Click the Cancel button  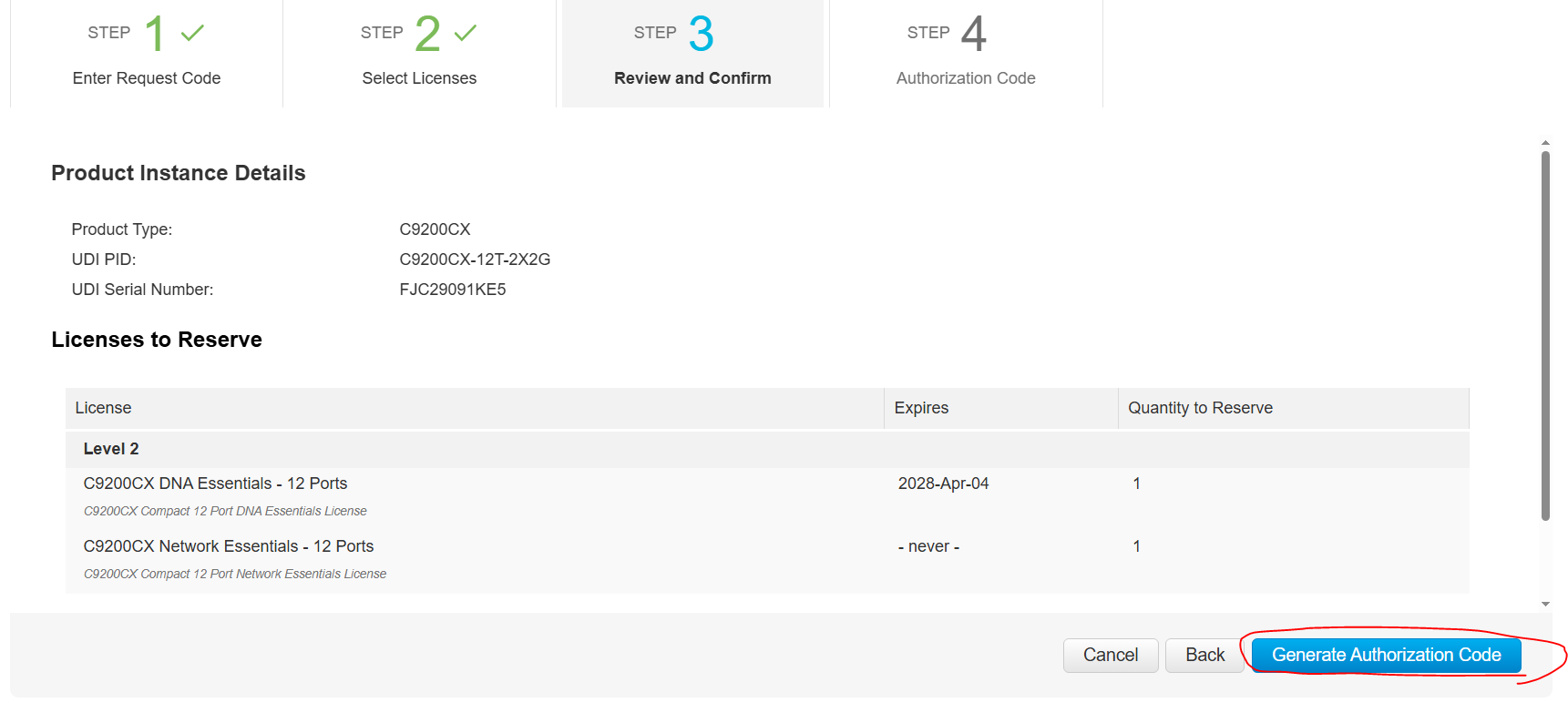point(1111,656)
